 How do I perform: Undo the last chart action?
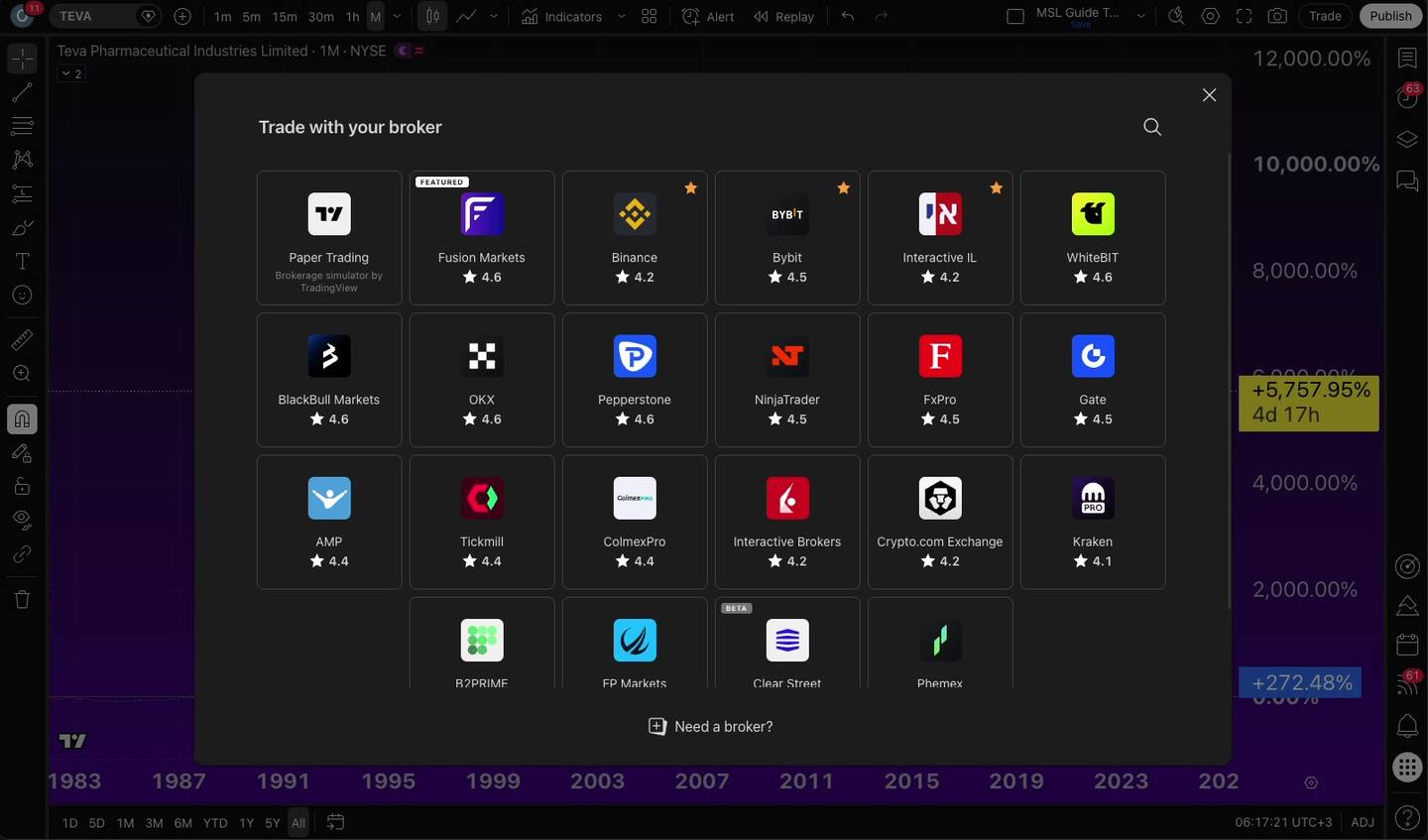(x=847, y=16)
